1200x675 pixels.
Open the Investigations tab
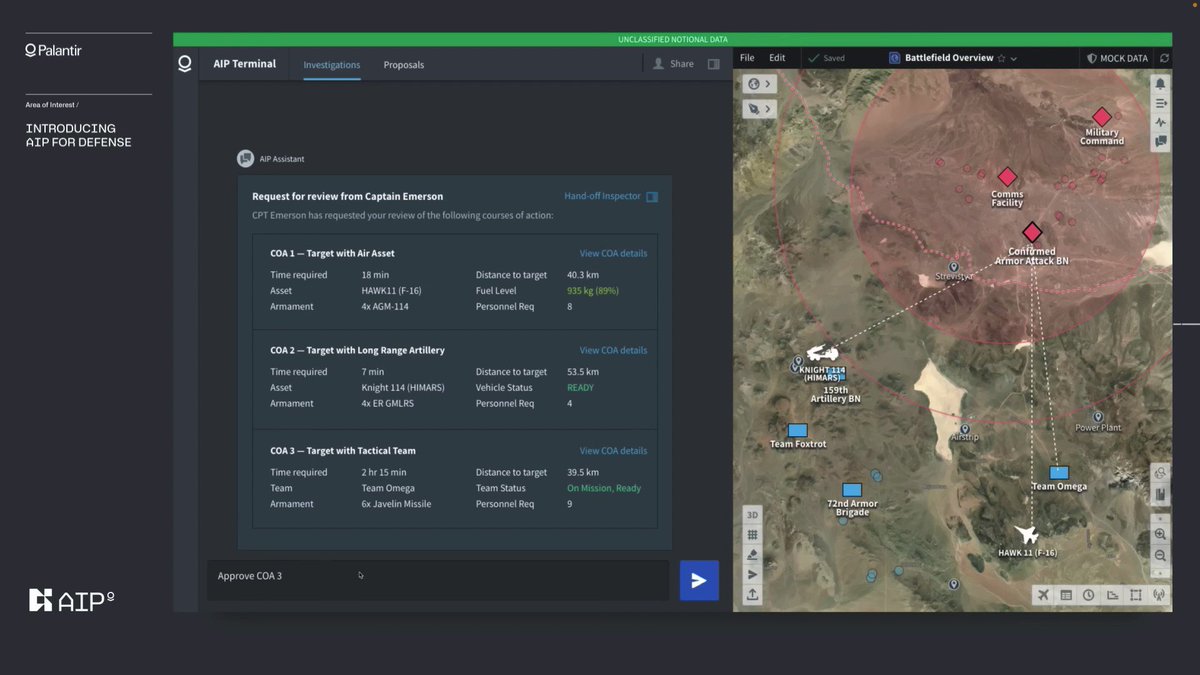point(332,65)
